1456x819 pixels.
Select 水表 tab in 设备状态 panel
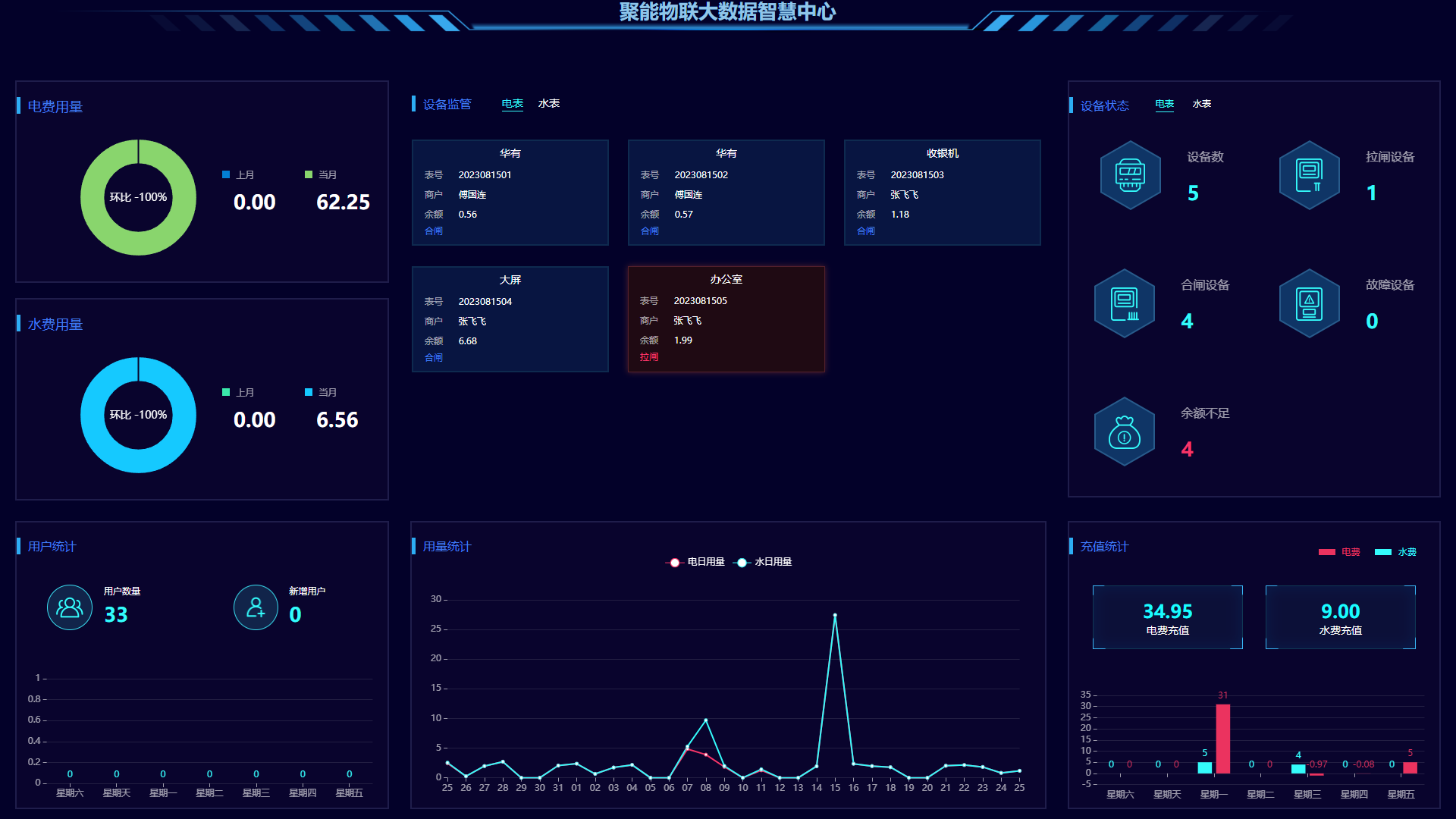coord(1202,104)
